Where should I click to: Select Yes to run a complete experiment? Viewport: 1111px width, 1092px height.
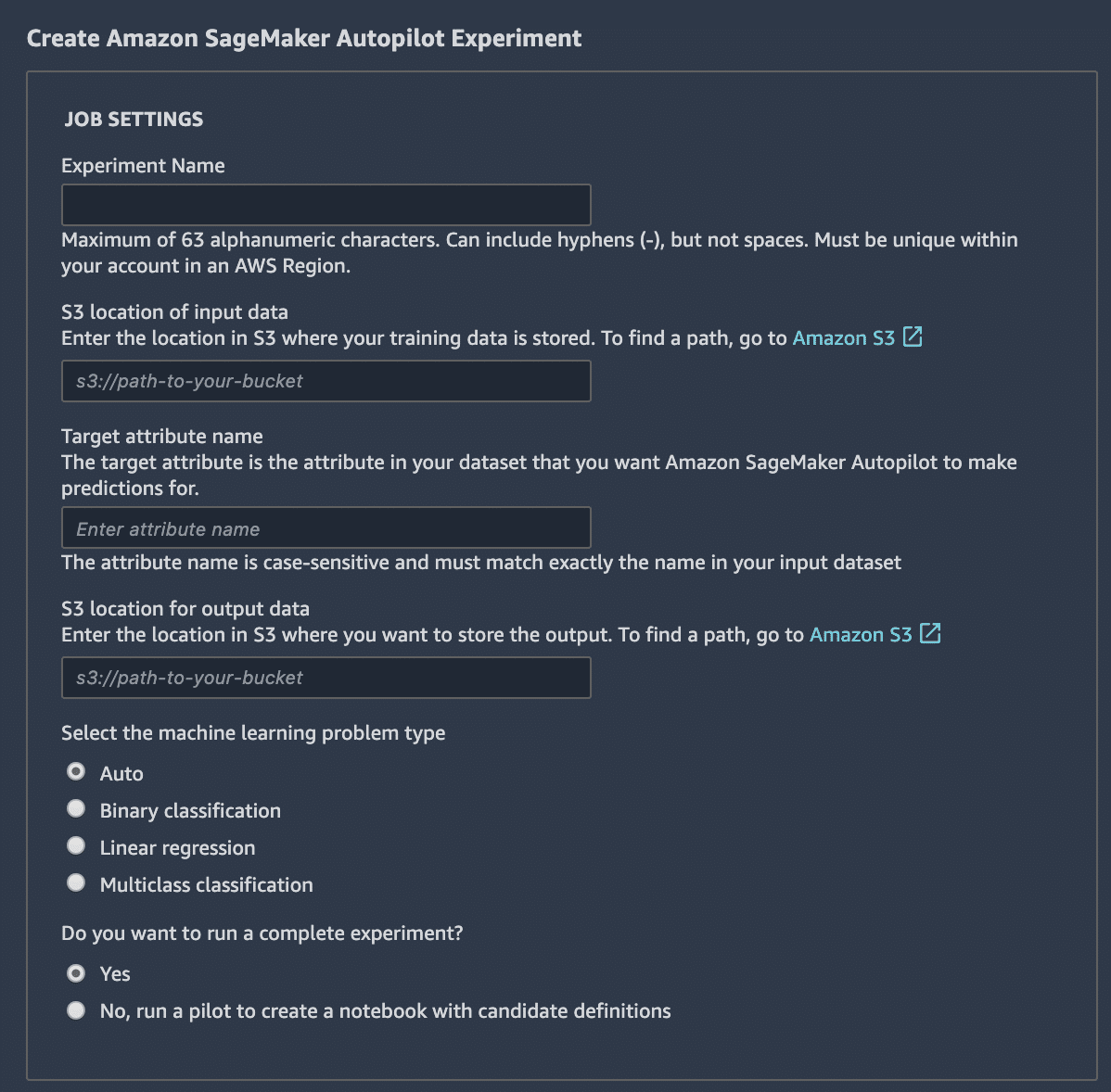(x=76, y=973)
